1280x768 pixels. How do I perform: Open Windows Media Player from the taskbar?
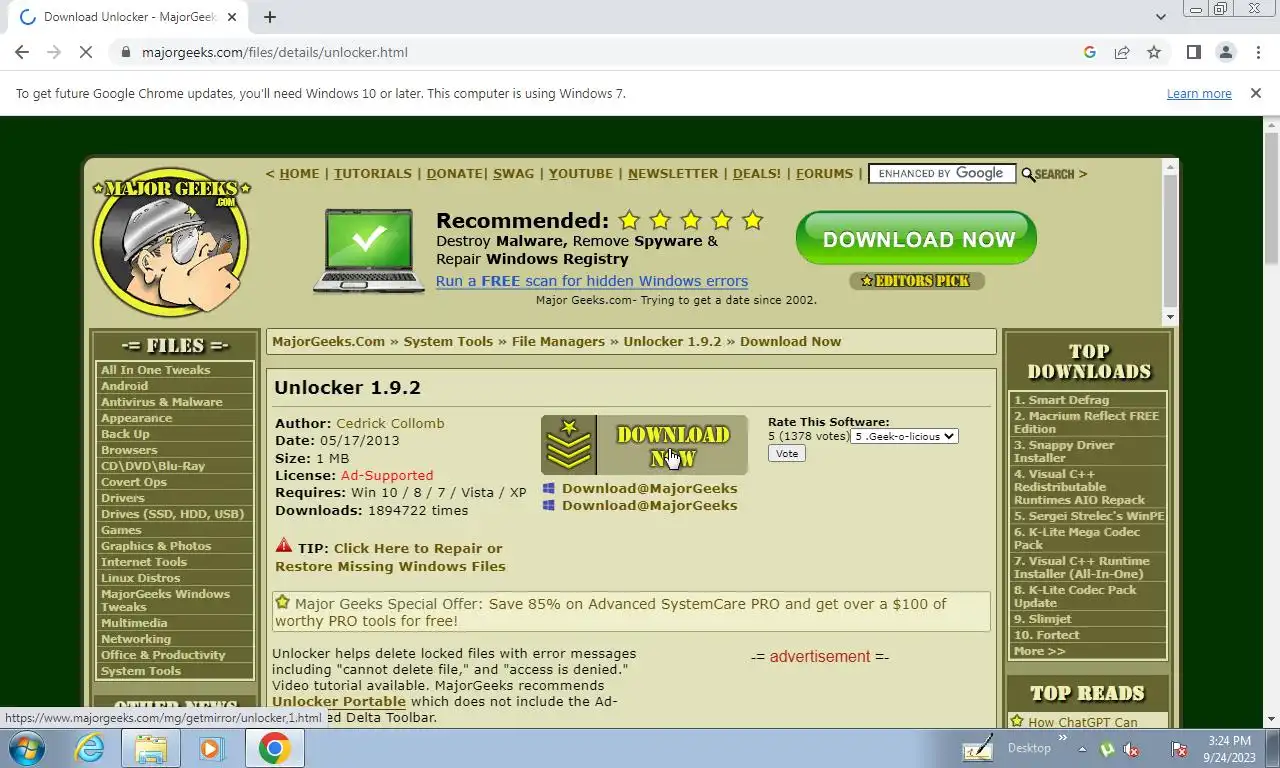point(211,748)
